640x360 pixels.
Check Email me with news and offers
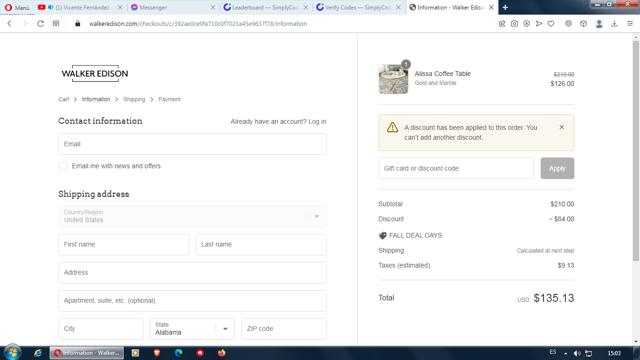[x=63, y=166]
